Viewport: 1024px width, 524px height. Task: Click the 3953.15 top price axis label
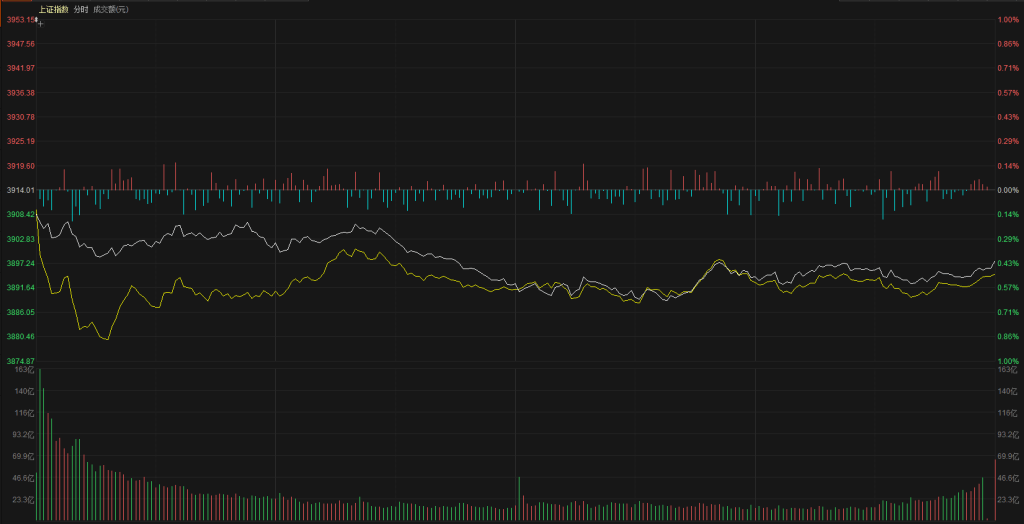coord(19,20)
